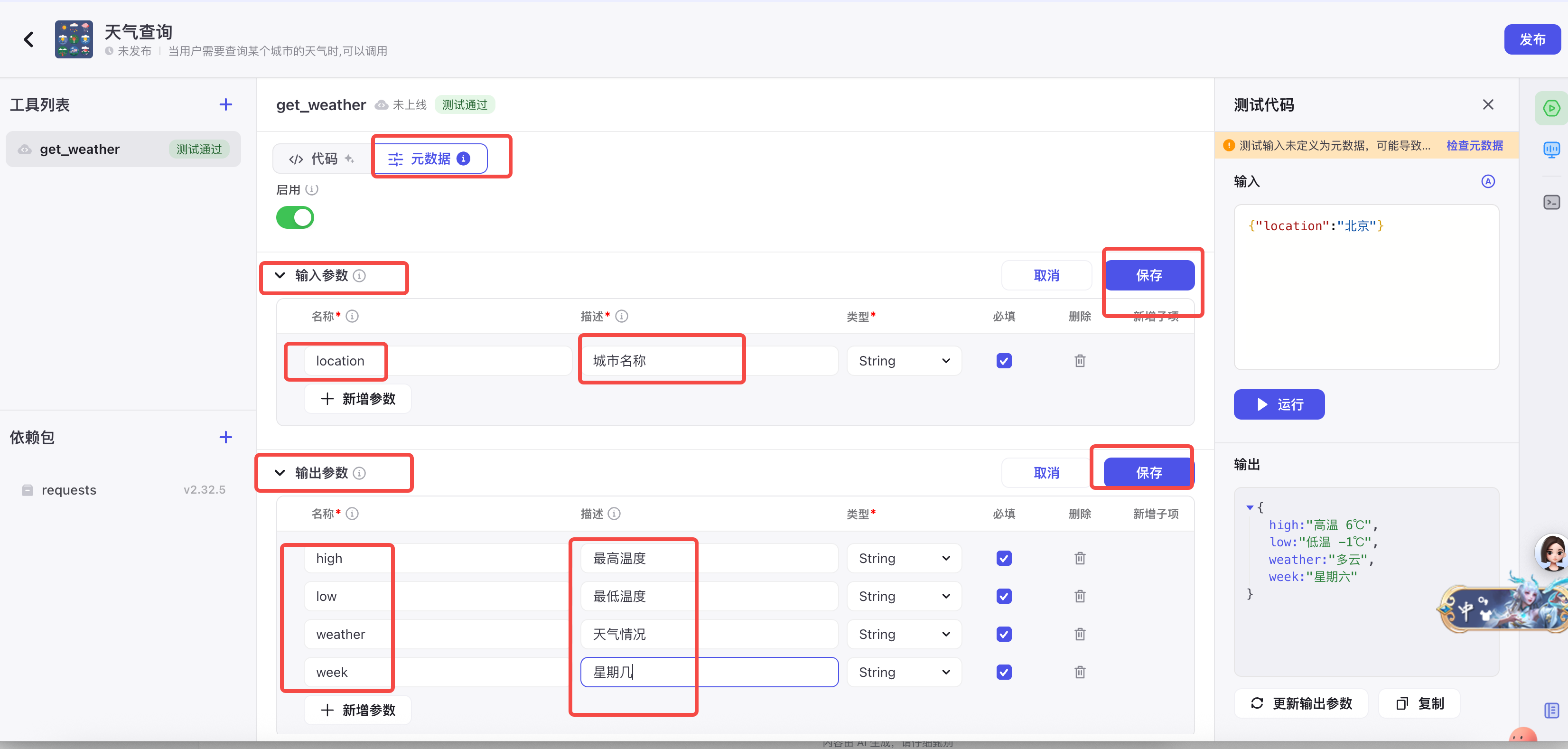The image size is (1568, 749).
Task: Click the green run icon in sidebar
Action: [x=1551, y=108]
